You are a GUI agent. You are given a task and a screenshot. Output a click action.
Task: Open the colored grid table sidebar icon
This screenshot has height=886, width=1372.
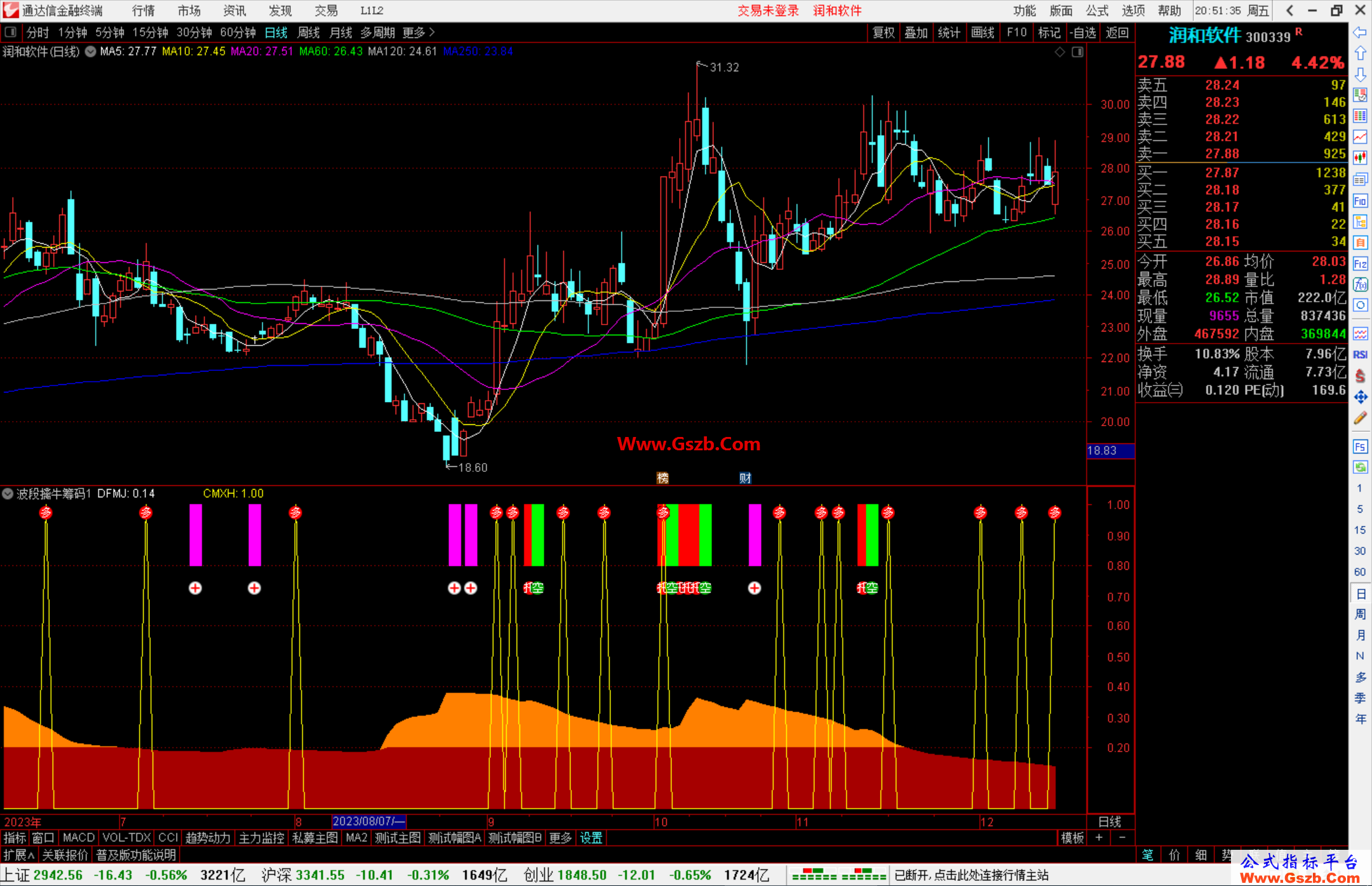pyautogui.click(x=1360, y=116)
